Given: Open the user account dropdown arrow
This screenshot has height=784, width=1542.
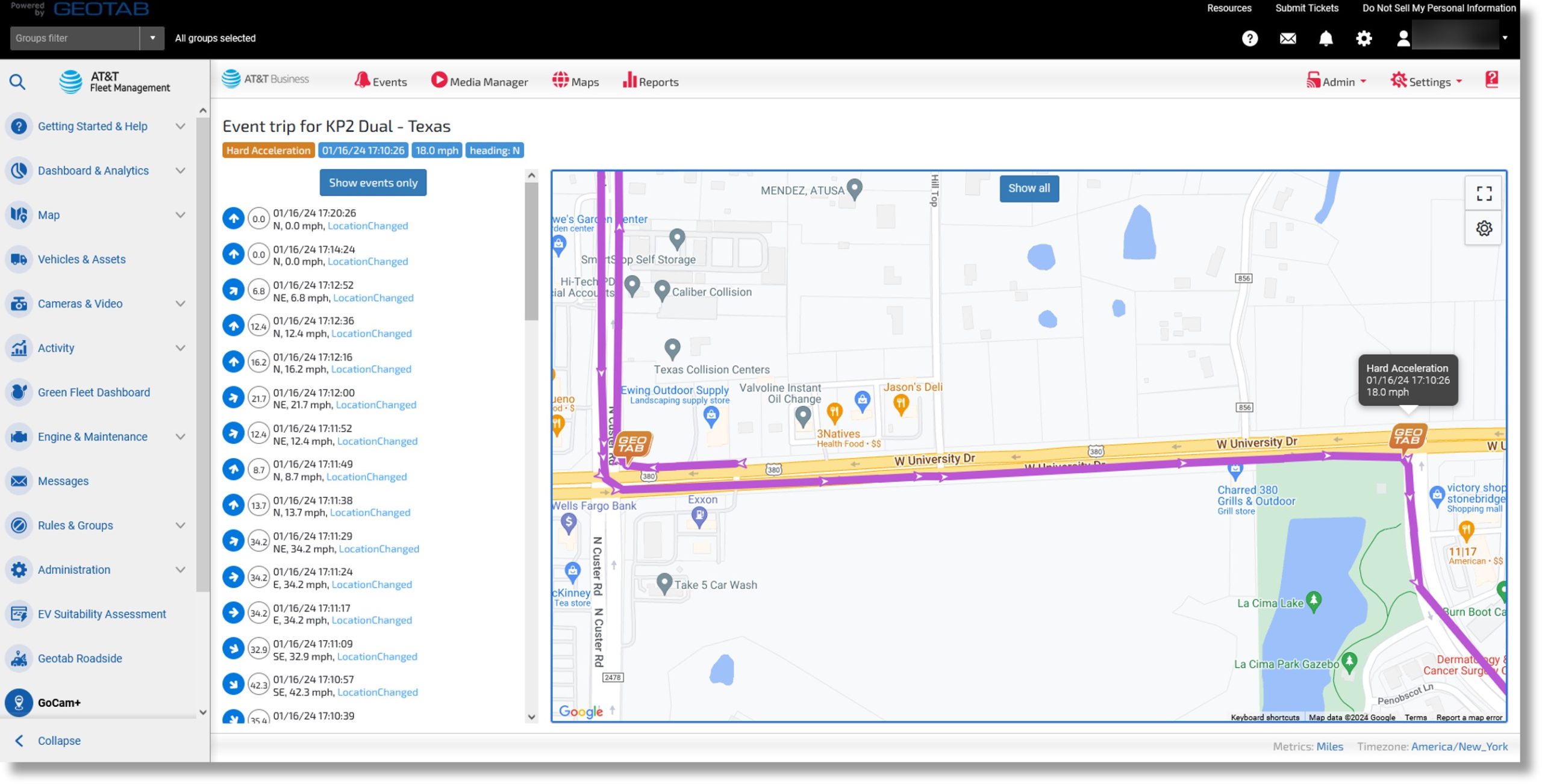Looking at the screenshot, I should (1505, 38).
